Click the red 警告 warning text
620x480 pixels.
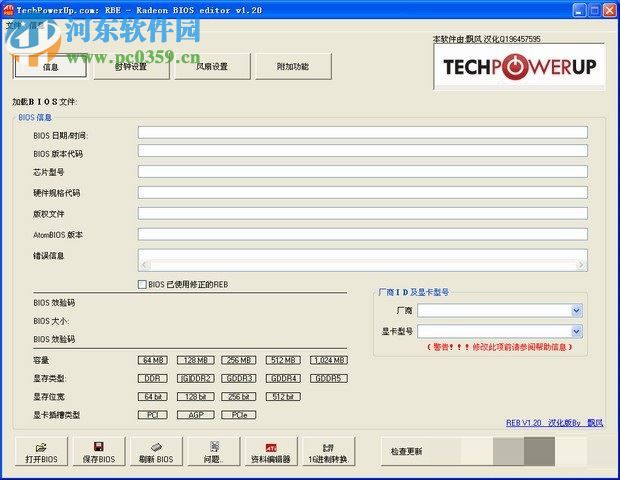[500, 347]
